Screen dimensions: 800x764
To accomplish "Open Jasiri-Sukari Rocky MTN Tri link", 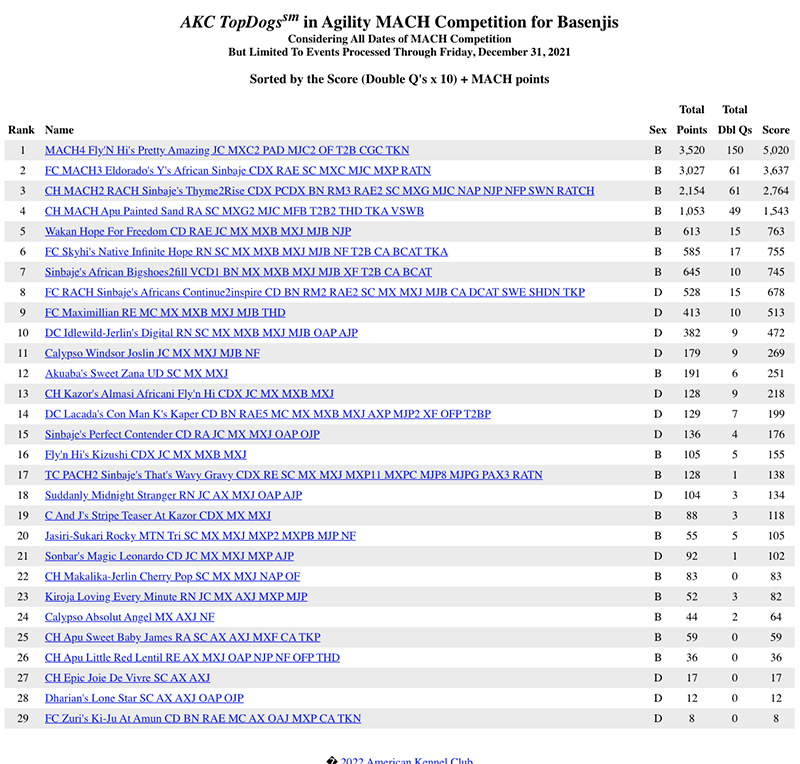I will (x=200, y=536).
